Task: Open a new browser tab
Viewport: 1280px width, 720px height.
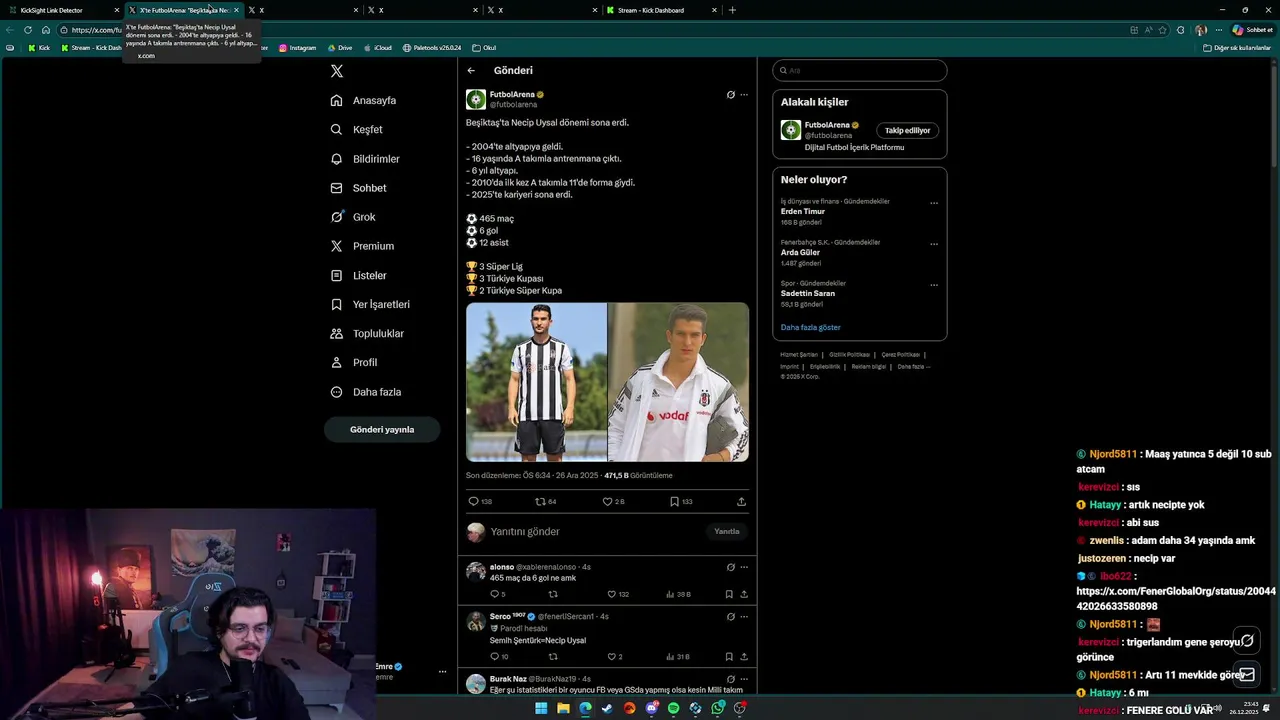Action: pos(732,10)
